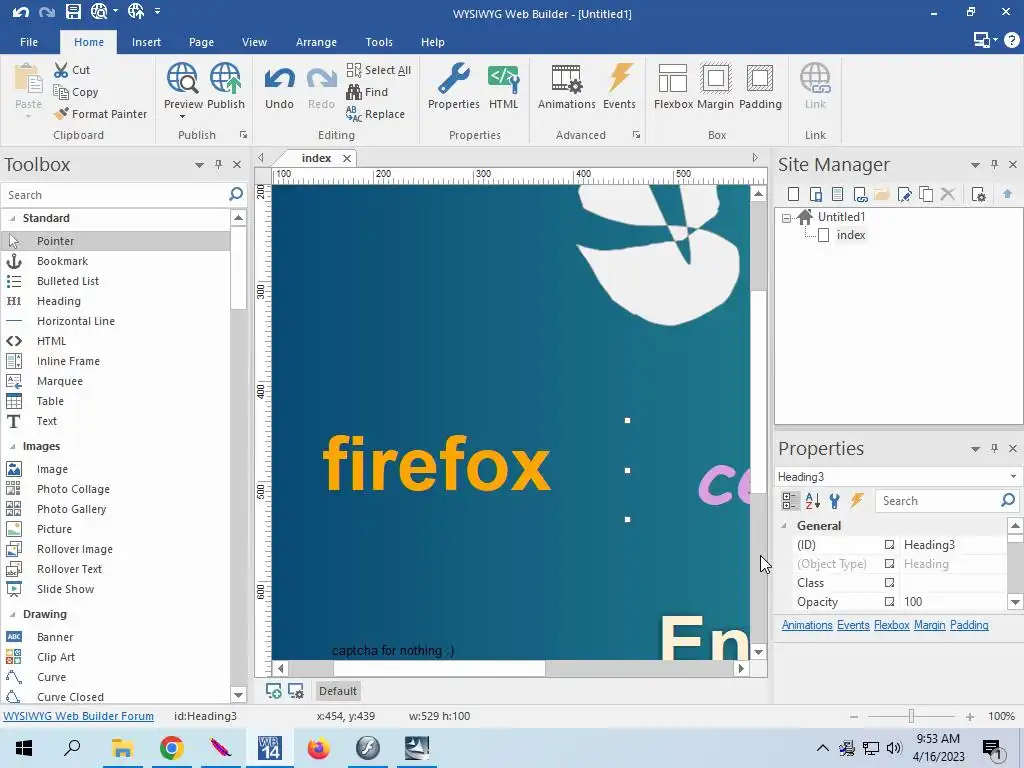Add a new page in Site Manager

click(793, 194)
